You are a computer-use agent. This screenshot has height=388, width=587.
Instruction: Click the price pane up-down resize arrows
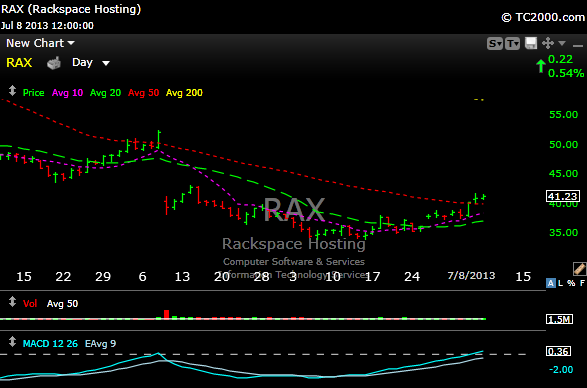pyautogui.click(x=12, y=91)
